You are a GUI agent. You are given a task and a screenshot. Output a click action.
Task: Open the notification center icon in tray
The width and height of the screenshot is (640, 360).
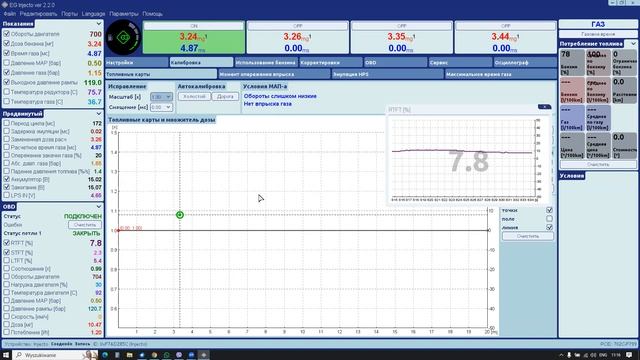[x=629, y=355]
